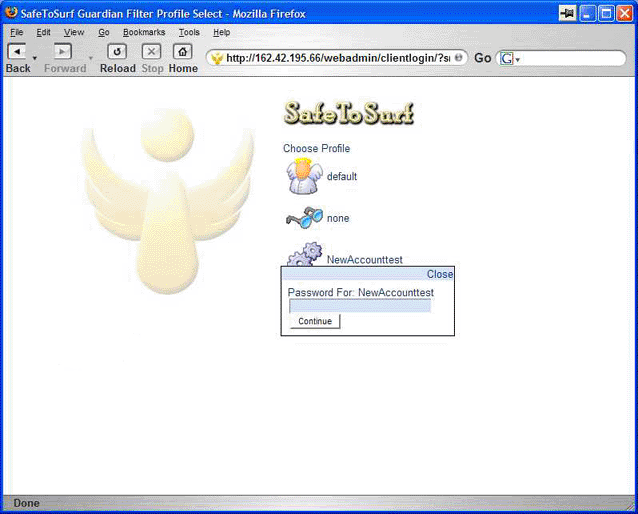Click the Forward arrow button
Viewport: 638px width, 514px height.
pos(62,52)
